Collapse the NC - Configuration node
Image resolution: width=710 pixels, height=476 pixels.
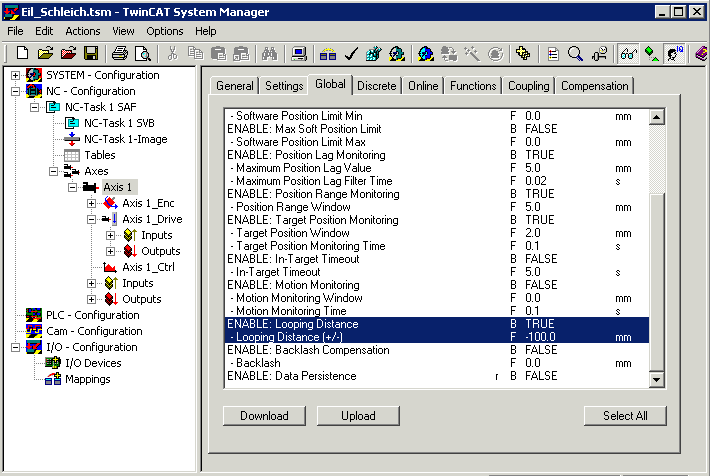point(15,91)
